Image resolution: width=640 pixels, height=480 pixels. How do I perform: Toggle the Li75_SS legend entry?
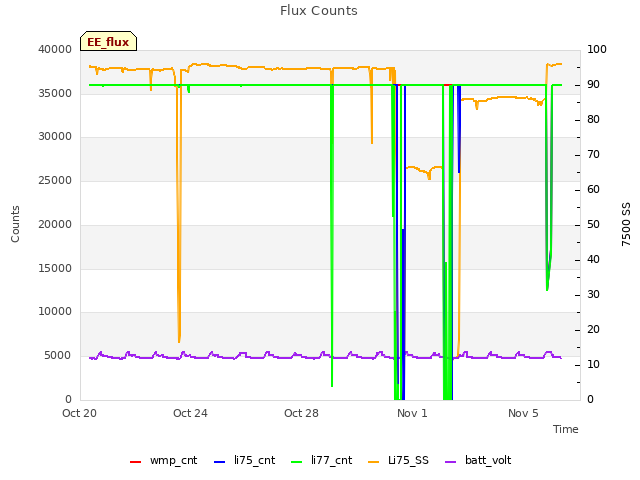[398, 460]
